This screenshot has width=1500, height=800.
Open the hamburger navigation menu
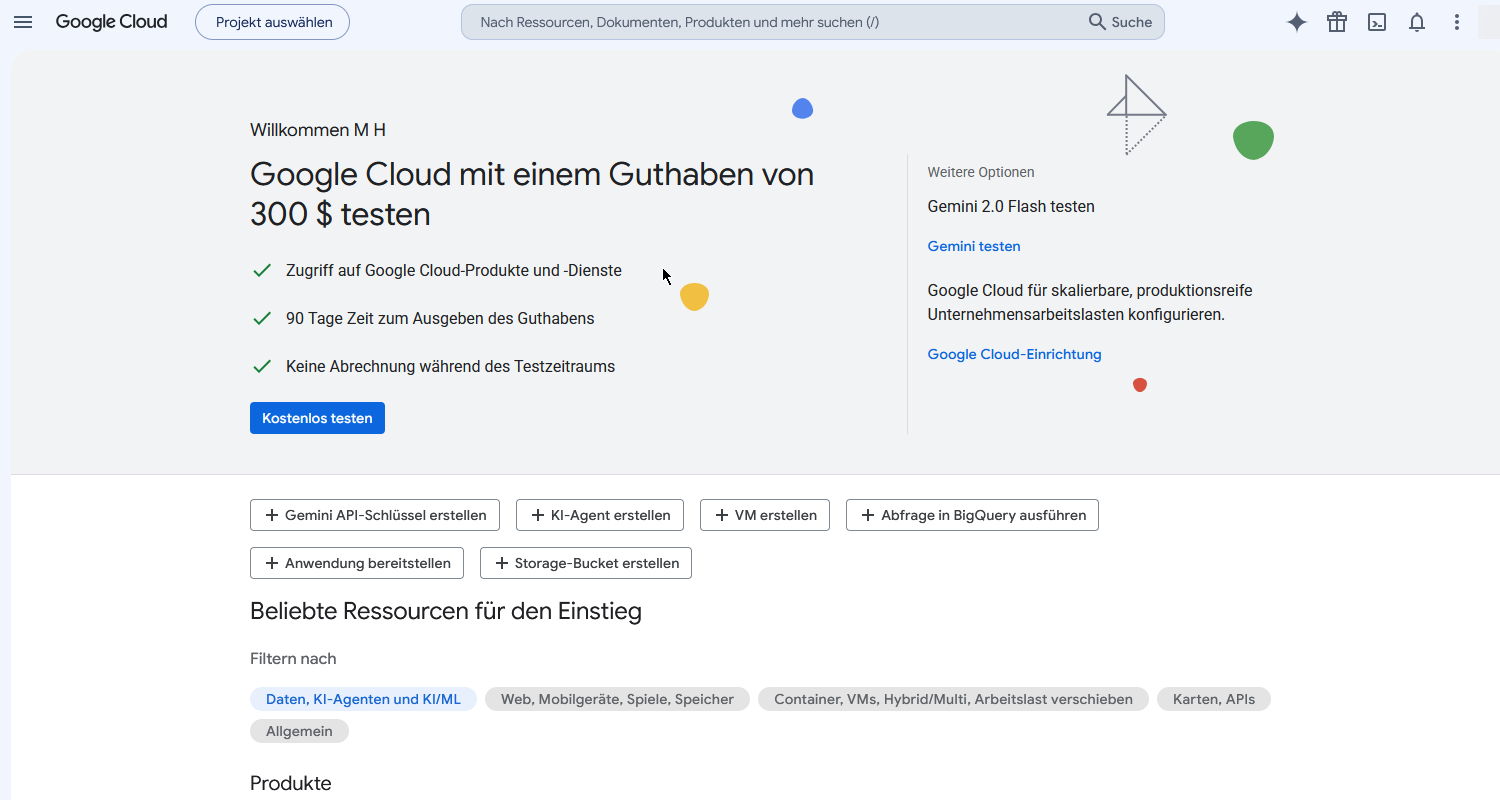pyautogui.click(x=23, y=22)
